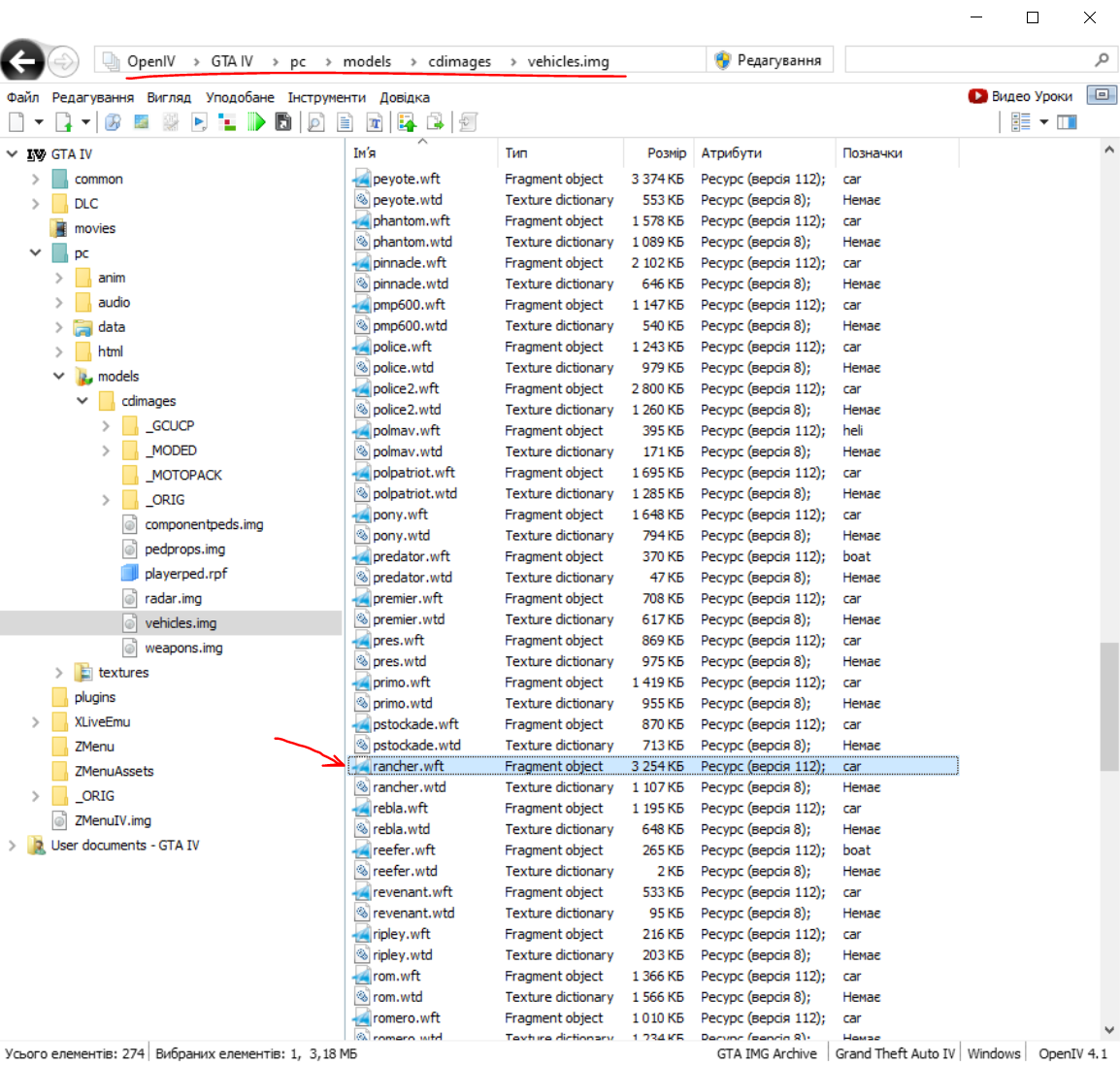Click the page with magnifying glass icon
The width and height of the screenshot is (1120, 1065).
[315, 122]
